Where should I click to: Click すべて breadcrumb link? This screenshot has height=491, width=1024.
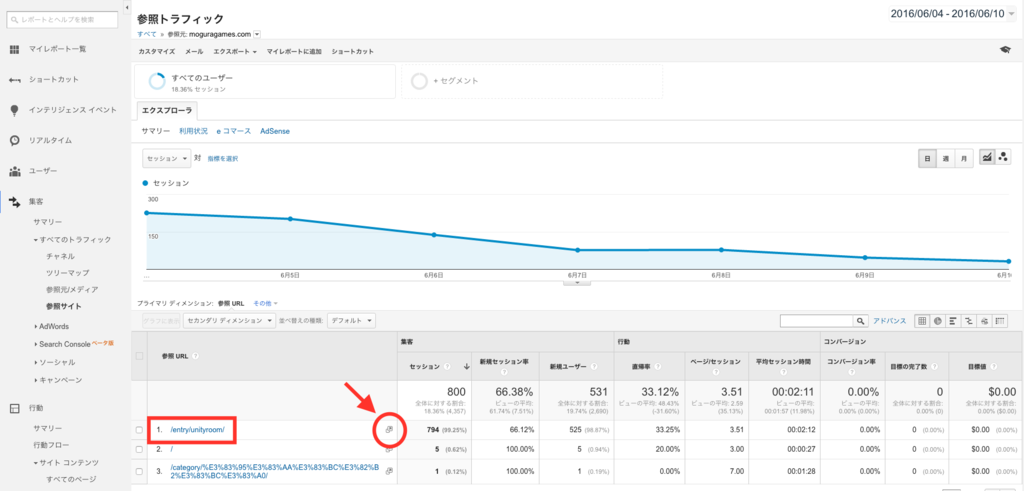click(146, 35)
